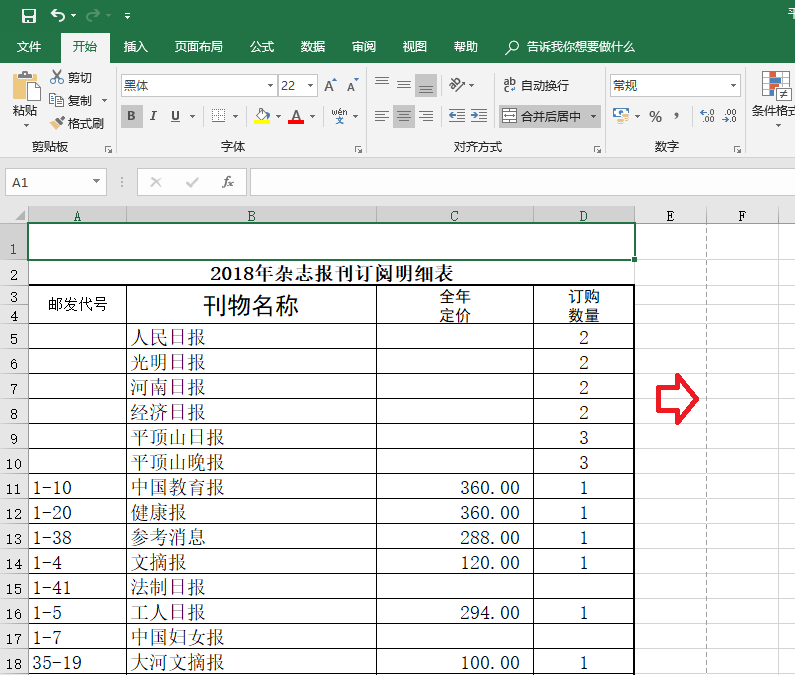This screenshot has height=675, width=795.
Task: Open borders dropdown arrow
Action: 235,117
